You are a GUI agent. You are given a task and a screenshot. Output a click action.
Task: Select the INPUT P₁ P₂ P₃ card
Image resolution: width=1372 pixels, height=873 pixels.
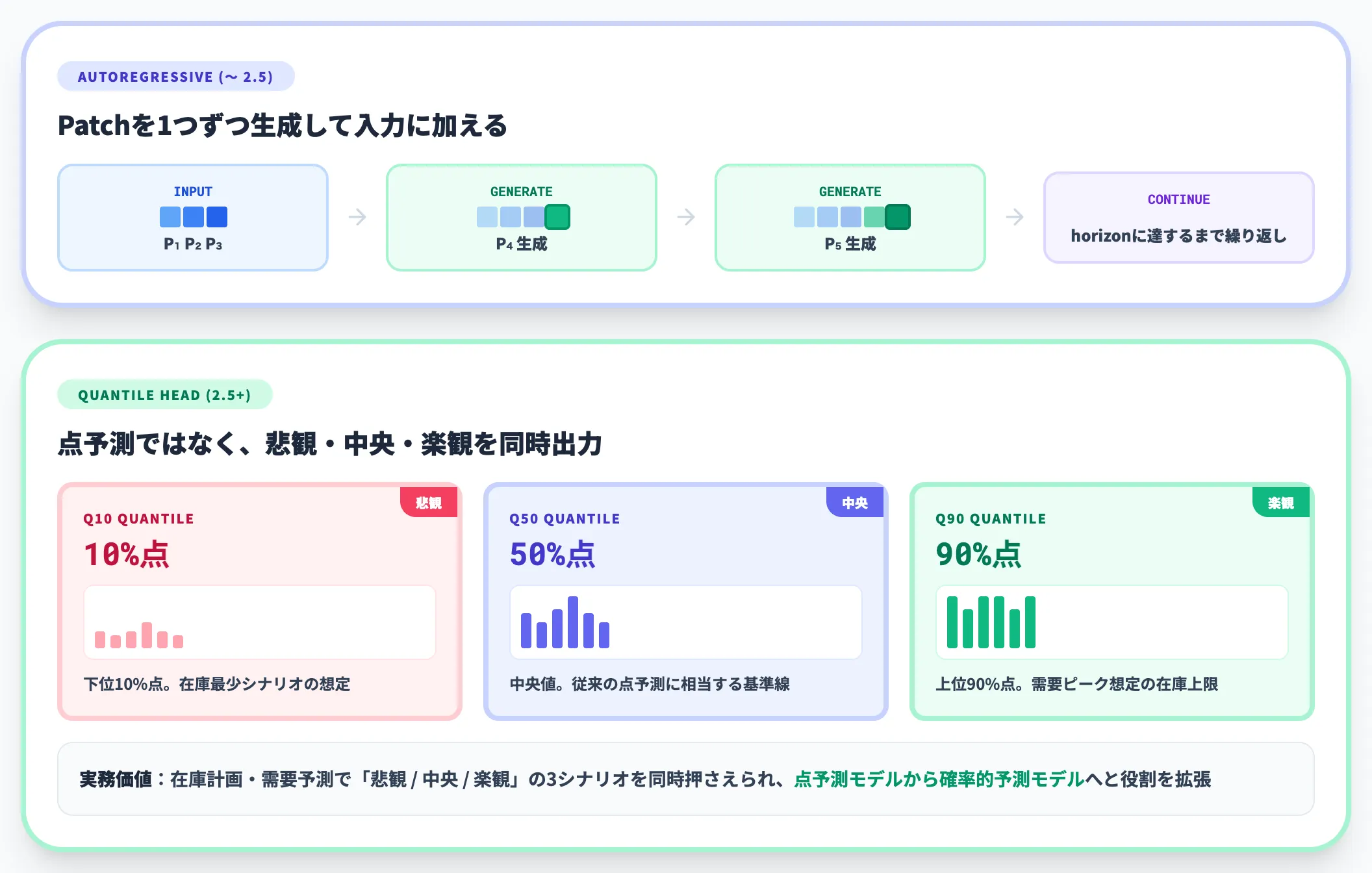pos(193,218)
